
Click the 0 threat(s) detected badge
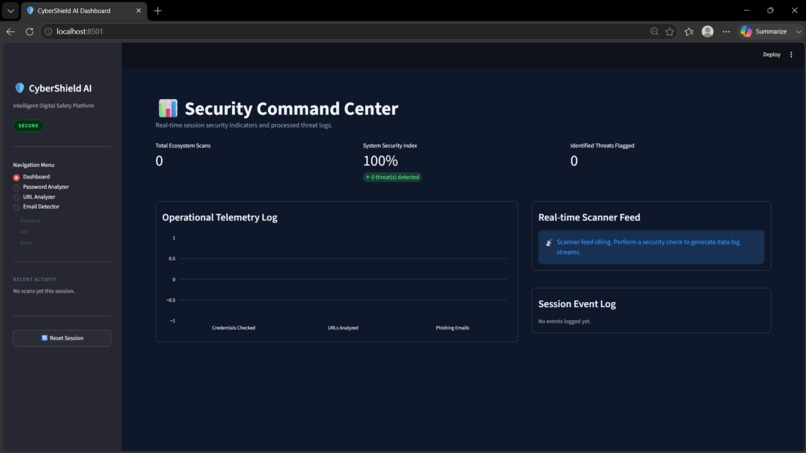[392, 177]
